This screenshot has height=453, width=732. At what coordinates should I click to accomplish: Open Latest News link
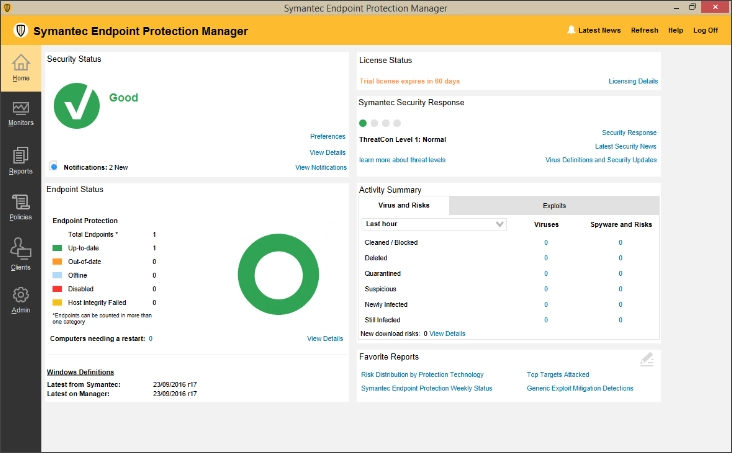point(599,30)
